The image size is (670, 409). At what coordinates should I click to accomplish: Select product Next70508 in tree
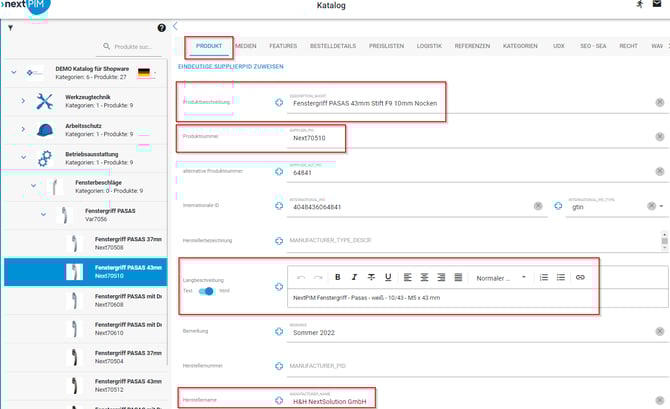click(x=85, y=244)
